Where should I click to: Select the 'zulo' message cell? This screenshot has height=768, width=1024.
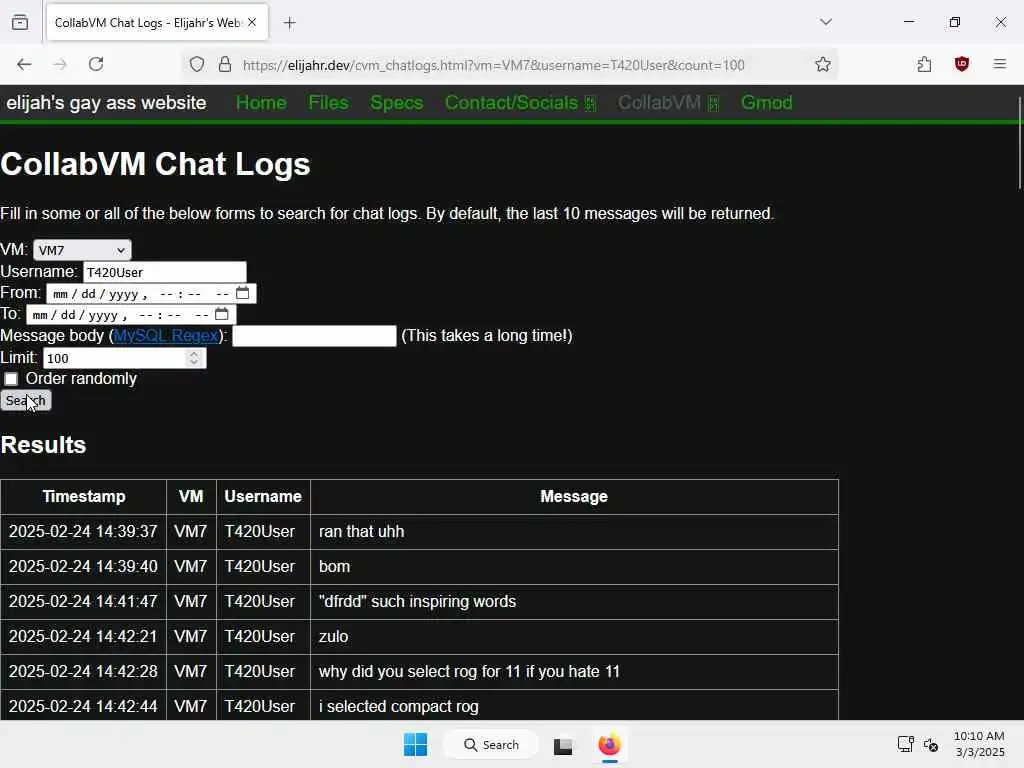574,636
